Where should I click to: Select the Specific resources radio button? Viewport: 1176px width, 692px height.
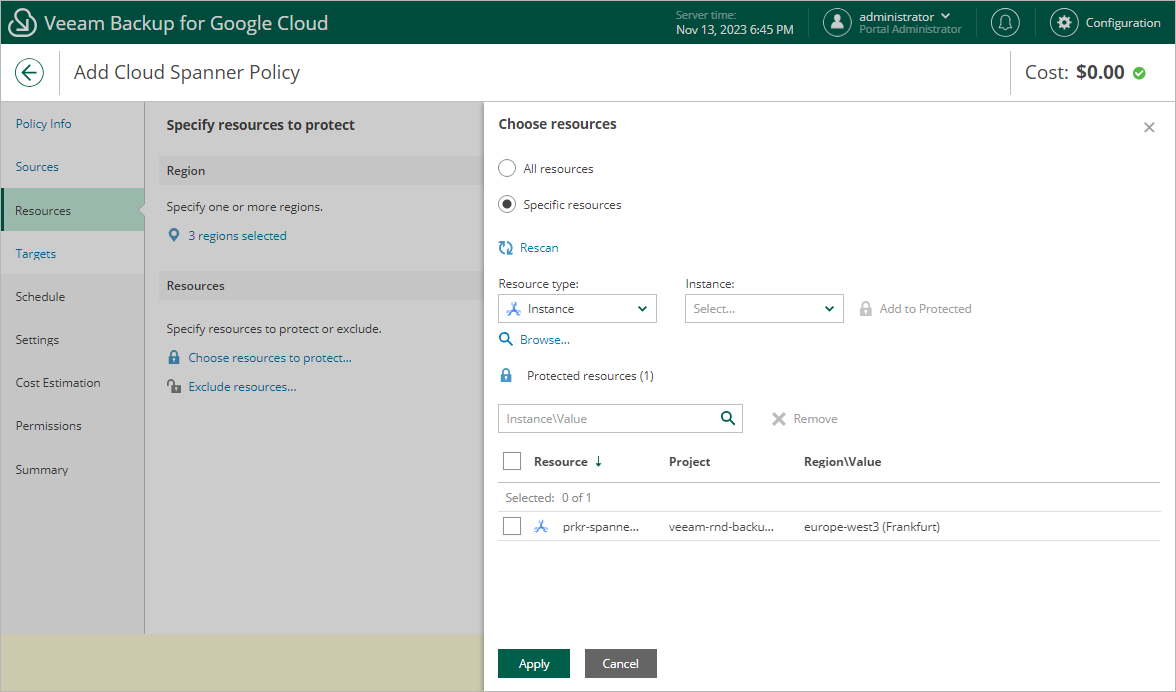click(x=507, y=205)
